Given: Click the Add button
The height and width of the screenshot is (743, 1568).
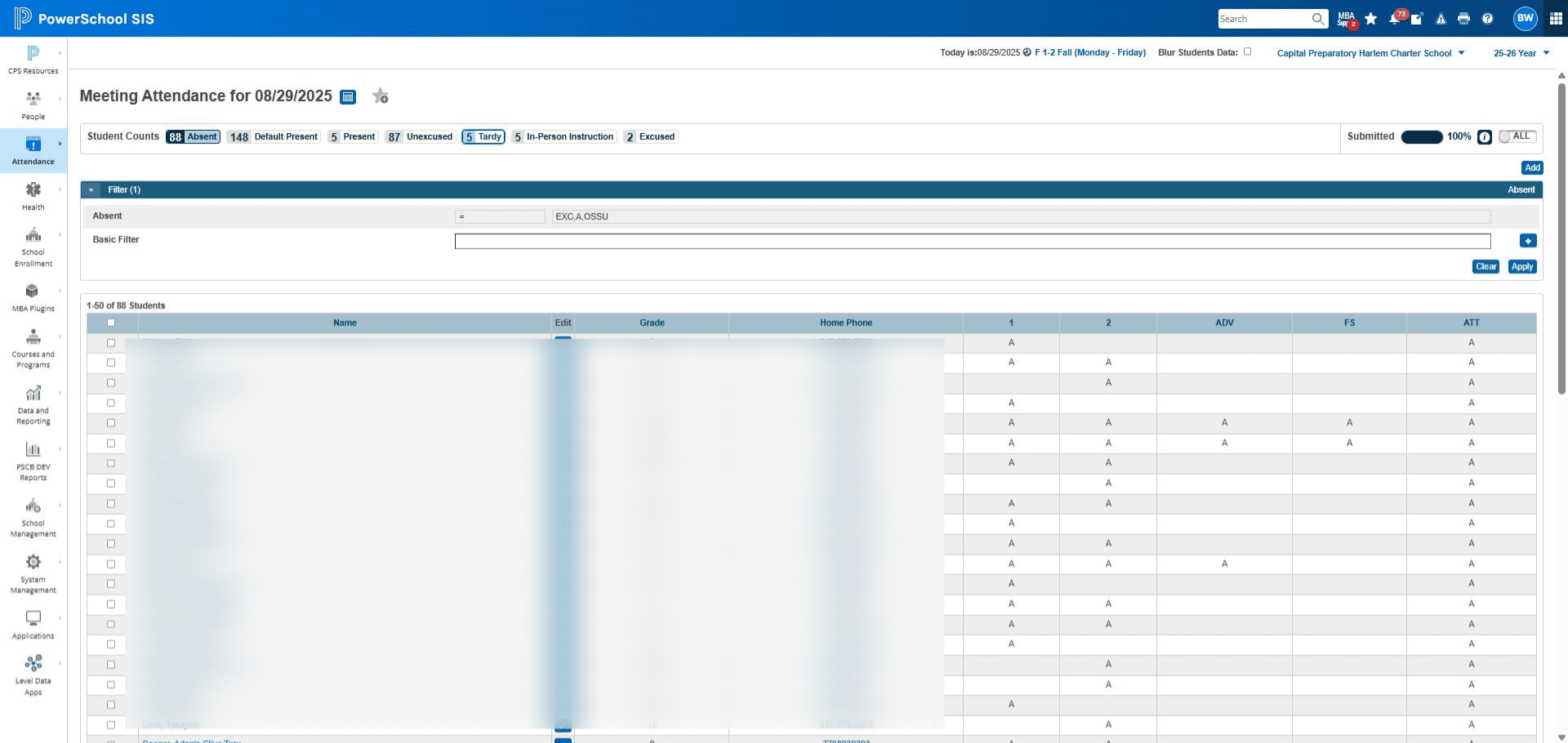Looking at the screenshot, I should 1532,167.
